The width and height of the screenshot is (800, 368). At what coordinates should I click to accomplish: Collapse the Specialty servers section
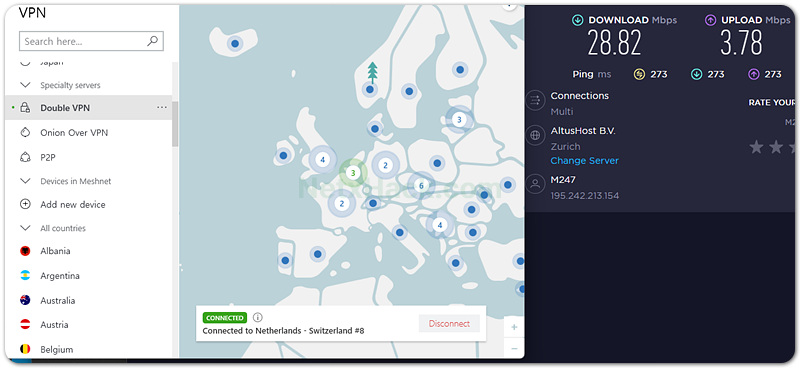(25, 85)
